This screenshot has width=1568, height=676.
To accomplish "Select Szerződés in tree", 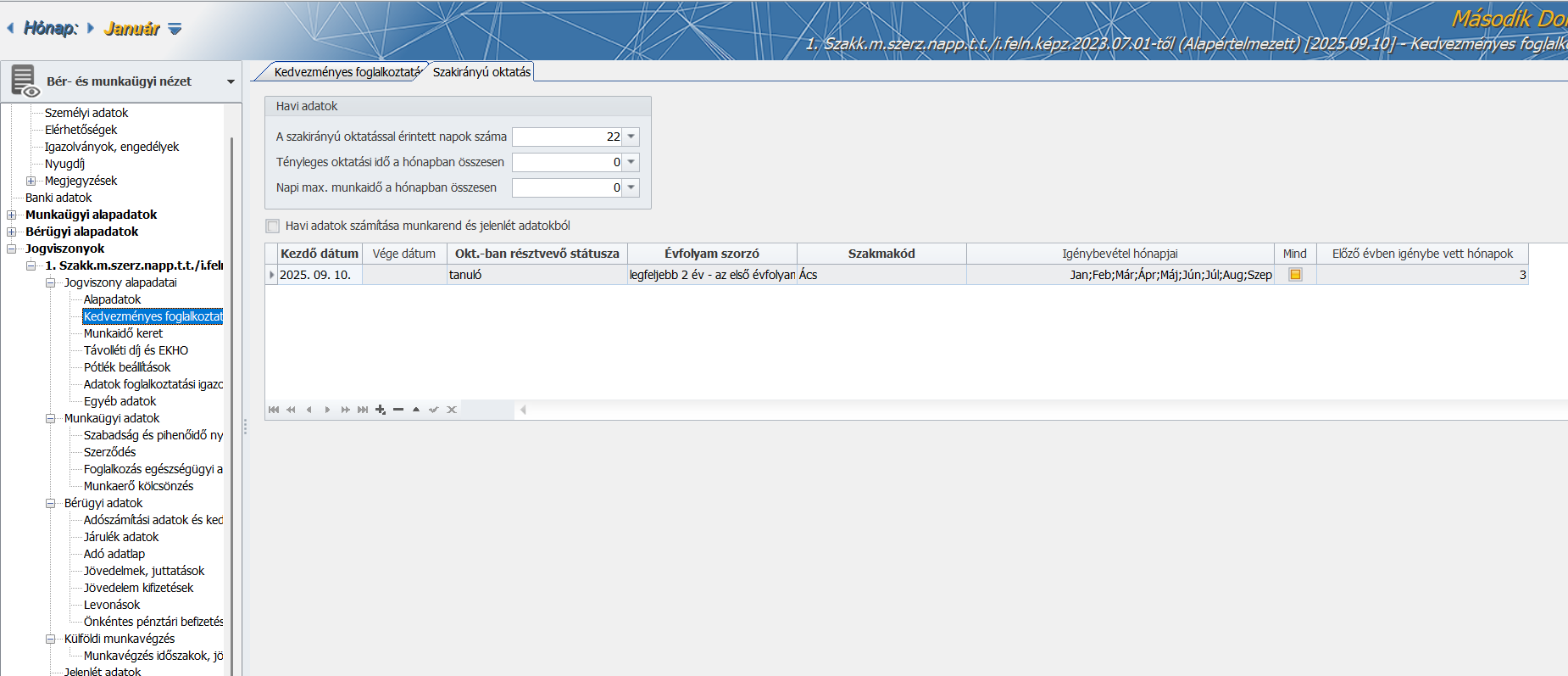I will (x=109, y=452).
